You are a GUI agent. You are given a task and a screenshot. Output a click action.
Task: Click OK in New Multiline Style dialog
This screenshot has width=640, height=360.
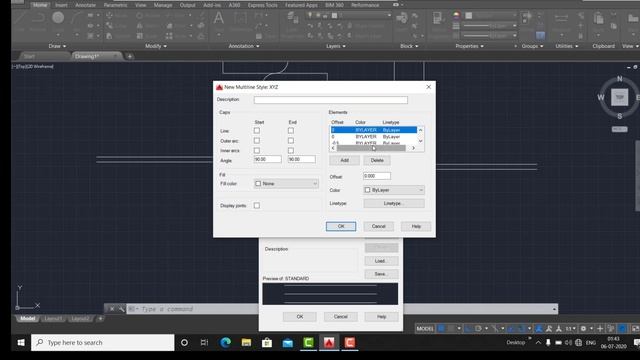coord(341,226)
